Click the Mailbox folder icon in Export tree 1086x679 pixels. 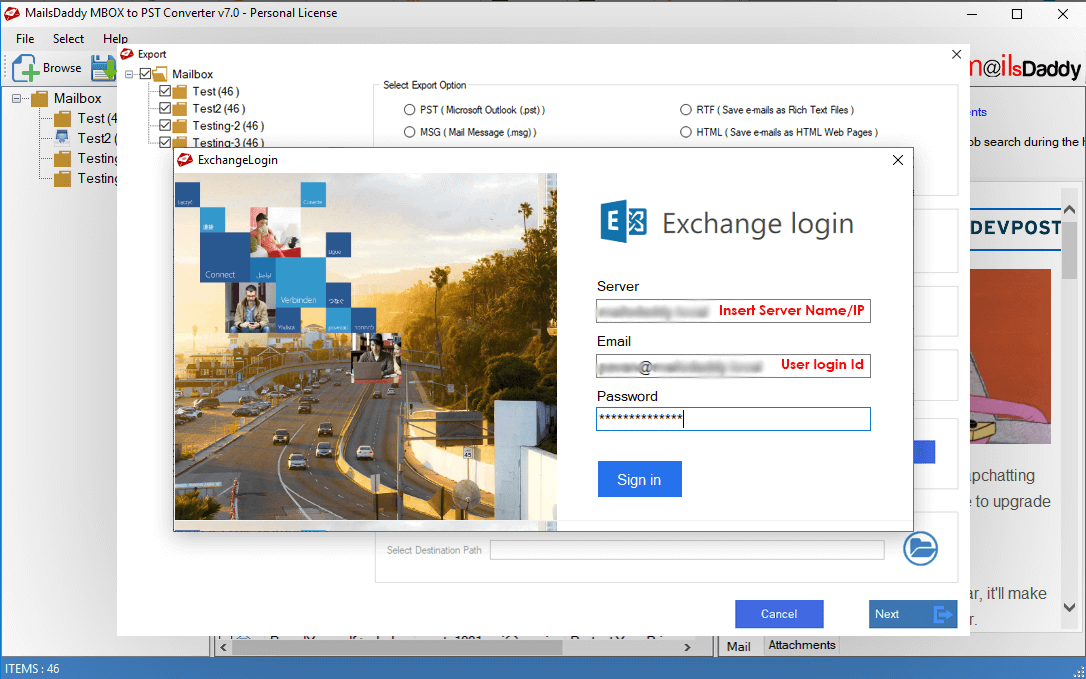160,74
